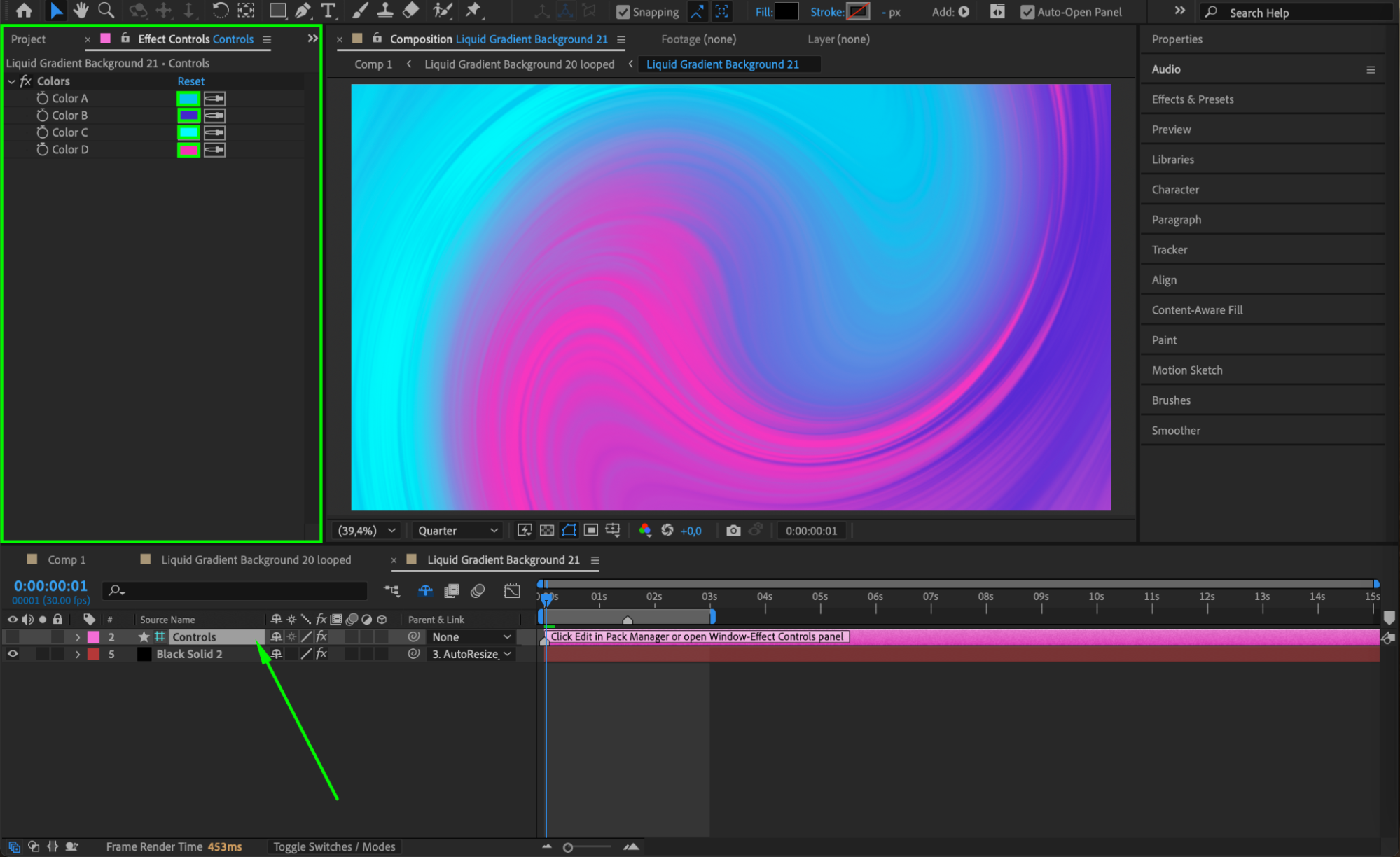Screen dimensions: 1400x857
Task: Hide the Black Solid 2 layer
Action: (13, 654)
